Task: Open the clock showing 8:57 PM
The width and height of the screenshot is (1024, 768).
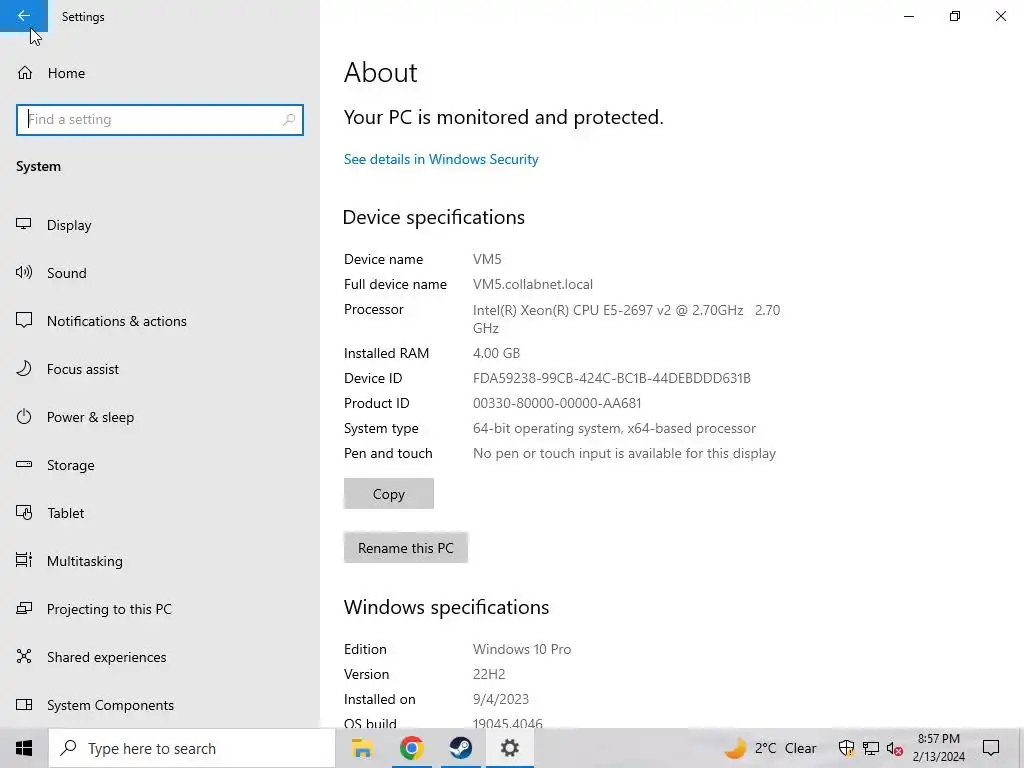Action: click(x=938, y=748)
